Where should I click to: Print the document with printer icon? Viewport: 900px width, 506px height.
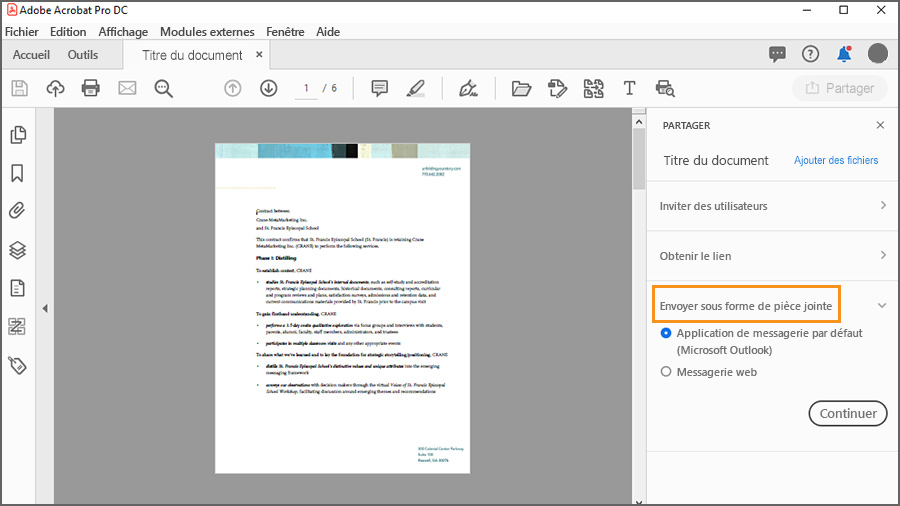(91, 88)
